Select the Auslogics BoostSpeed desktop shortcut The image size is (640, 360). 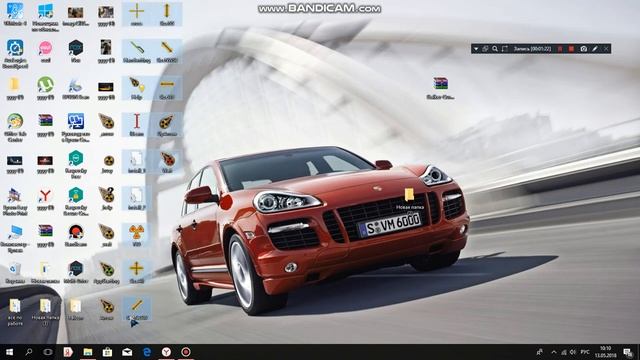coord(15,54)
